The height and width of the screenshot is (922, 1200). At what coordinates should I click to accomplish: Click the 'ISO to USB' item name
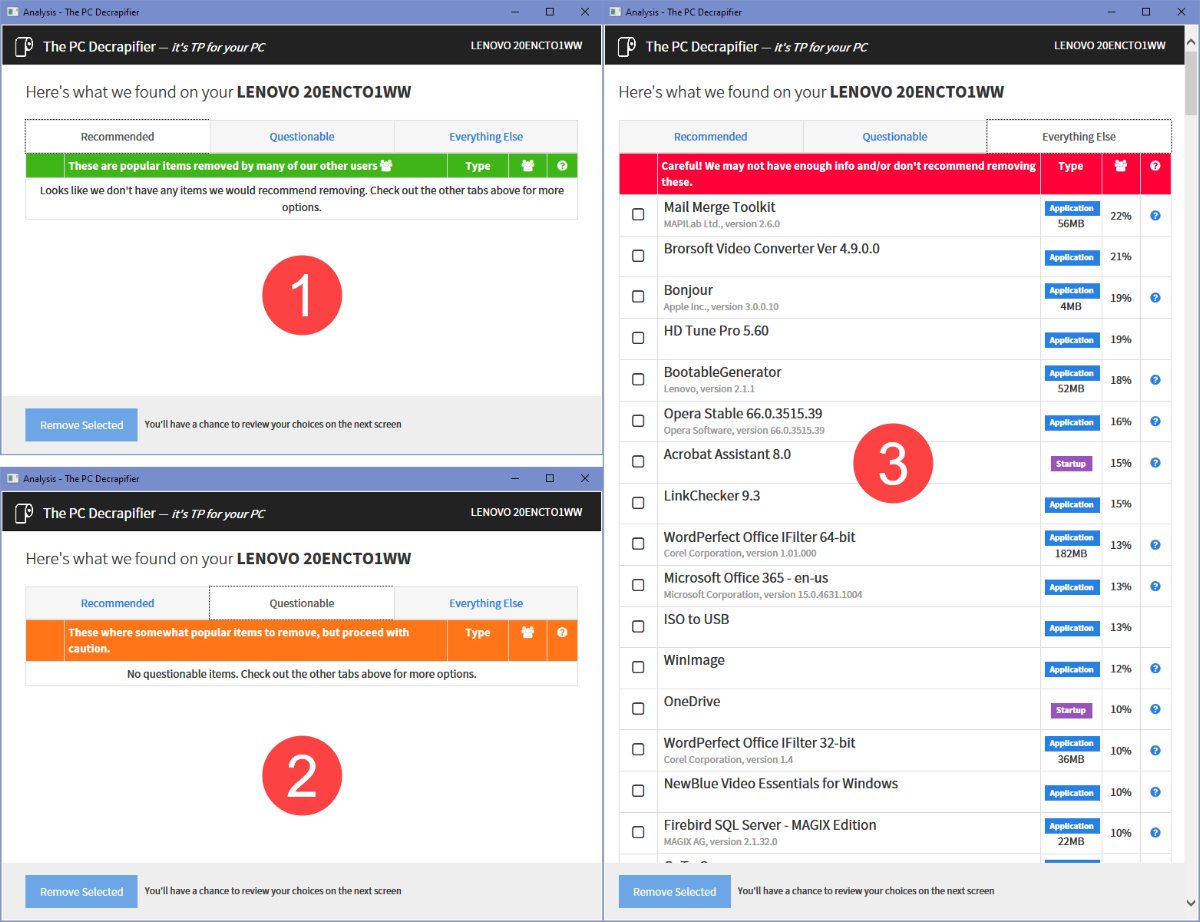(696, 619)
